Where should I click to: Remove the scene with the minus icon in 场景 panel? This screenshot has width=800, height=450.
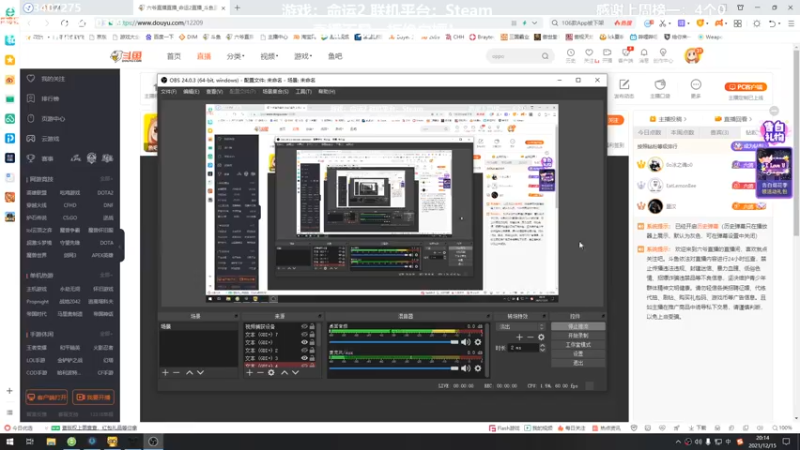click(176, 373)
